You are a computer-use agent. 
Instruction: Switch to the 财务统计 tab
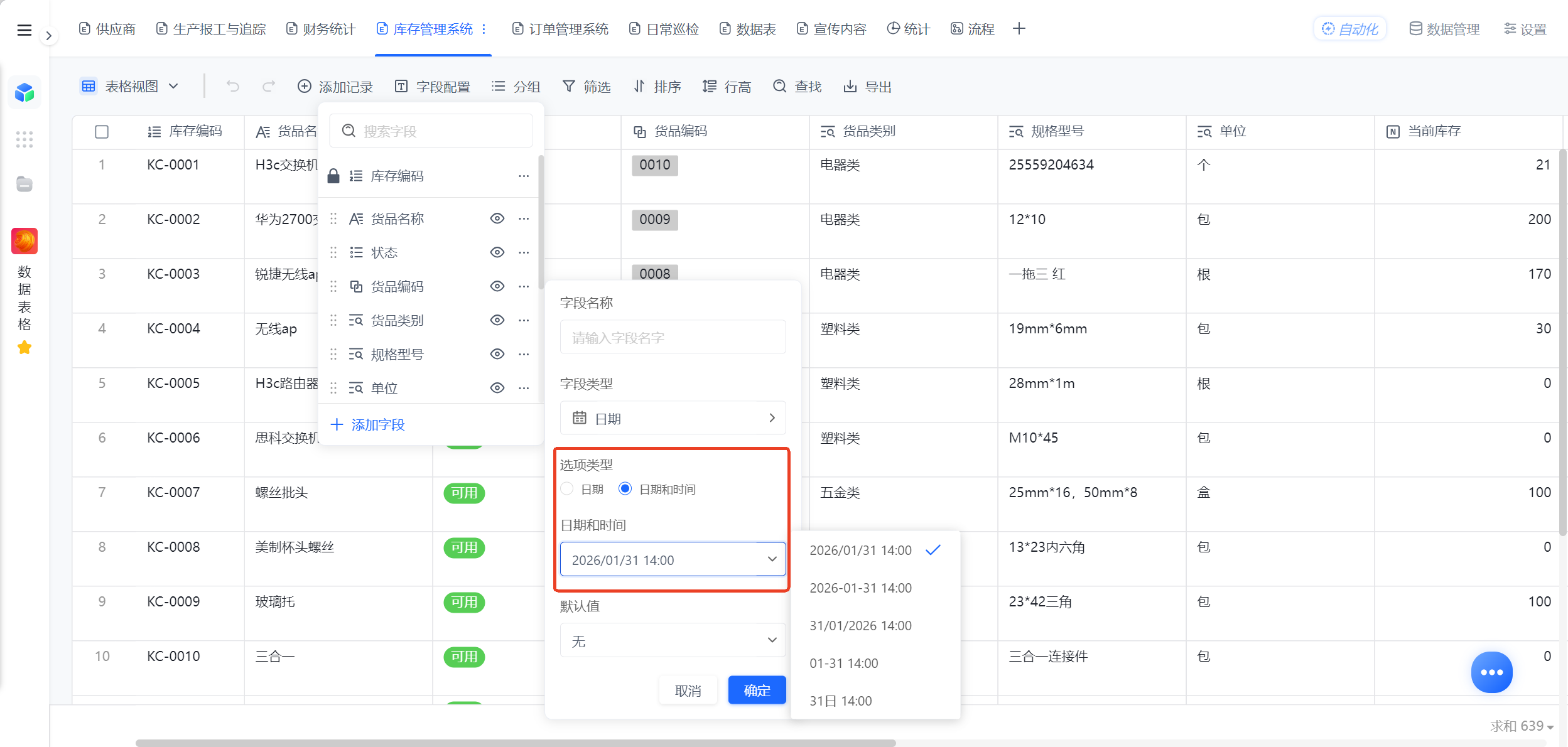[321, 29]
